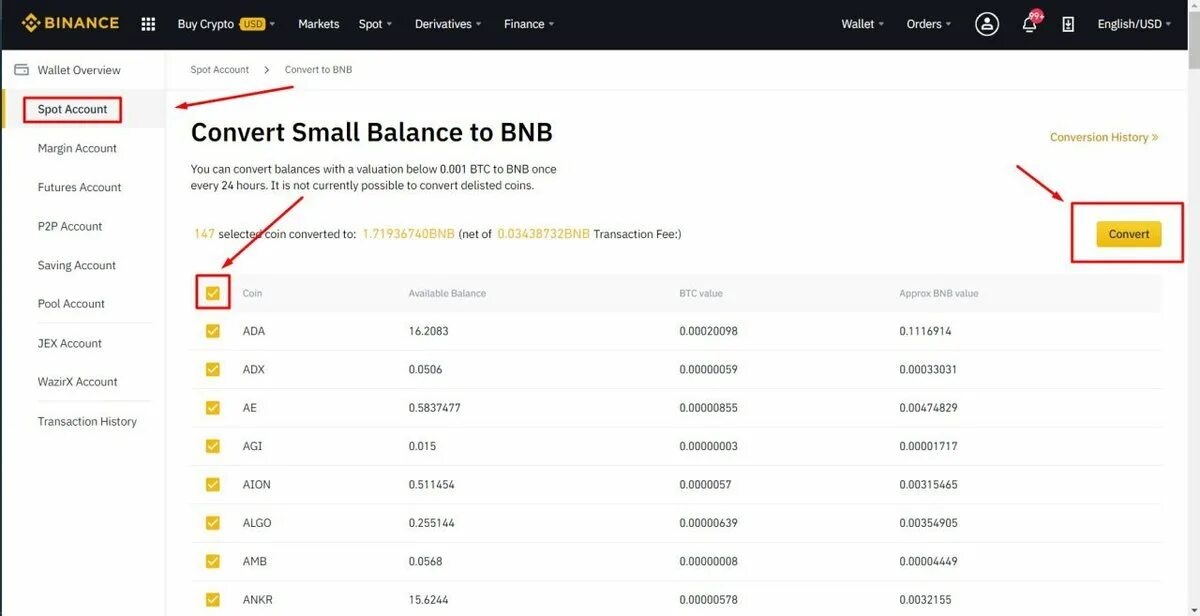
Task: Select P2P Account in sidebar
Action: 70,226
